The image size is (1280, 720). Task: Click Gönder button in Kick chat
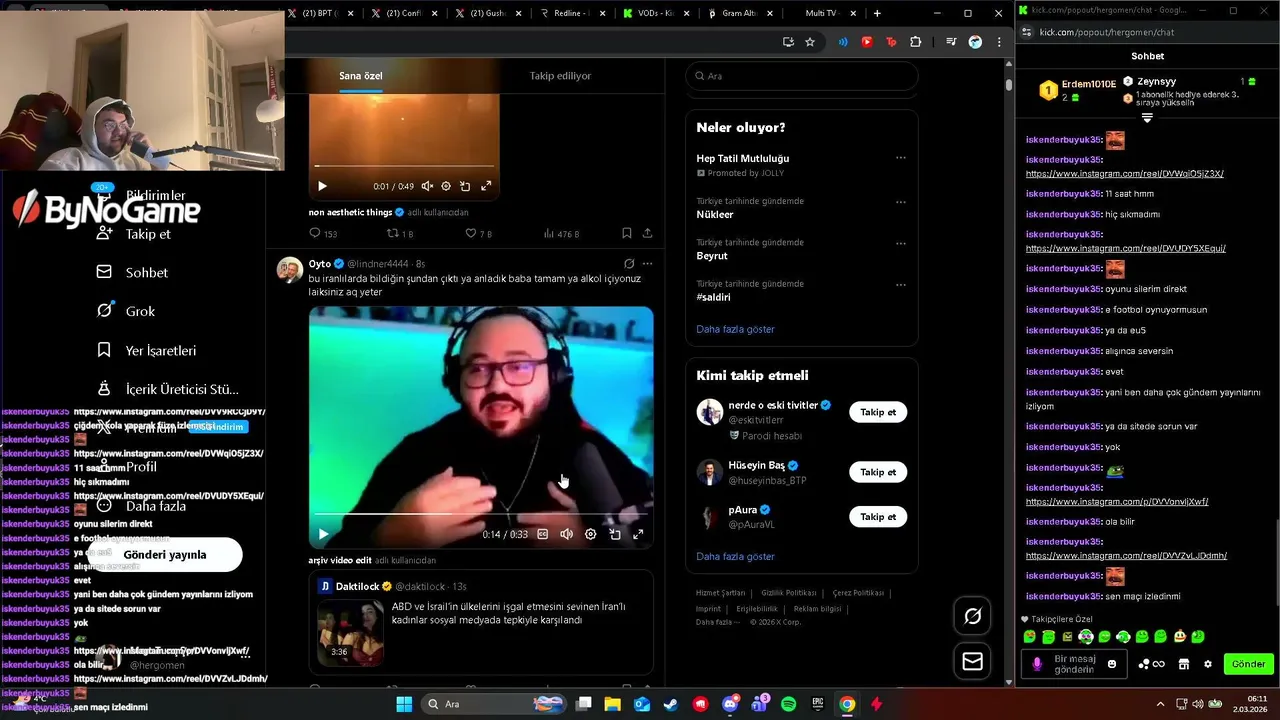pos(1248,664)
